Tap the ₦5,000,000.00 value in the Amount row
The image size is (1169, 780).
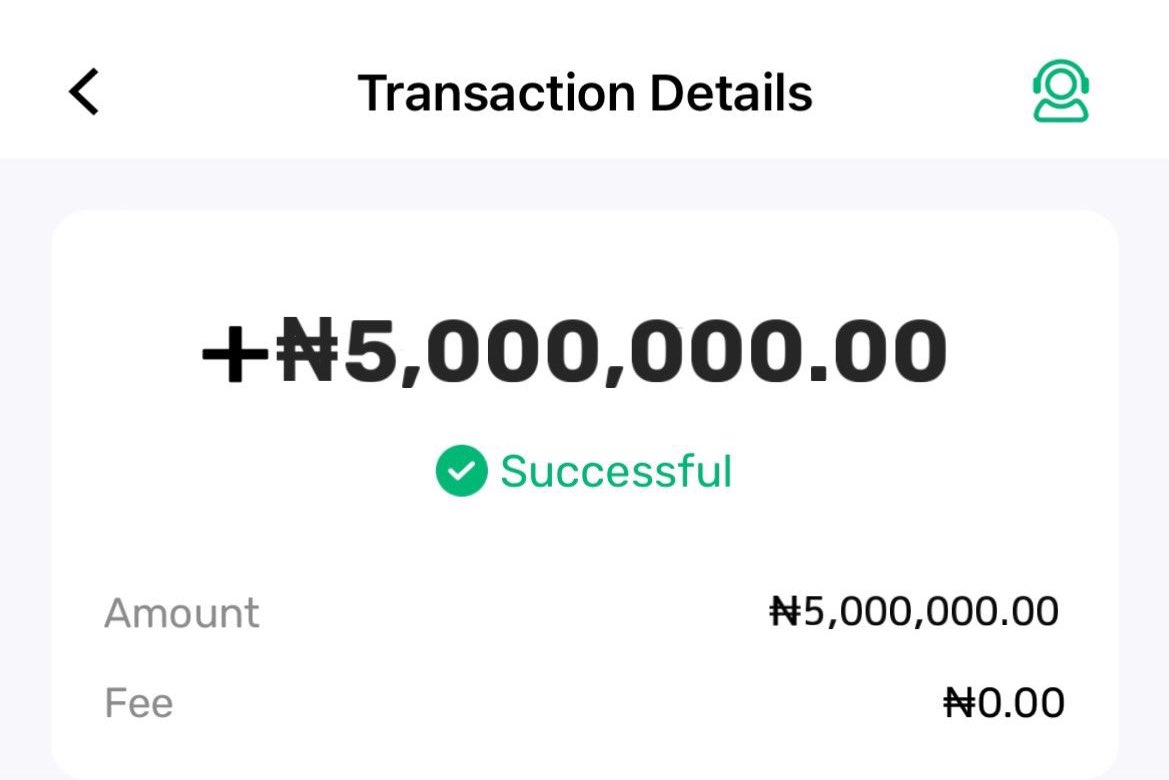[x=914, y=611]
